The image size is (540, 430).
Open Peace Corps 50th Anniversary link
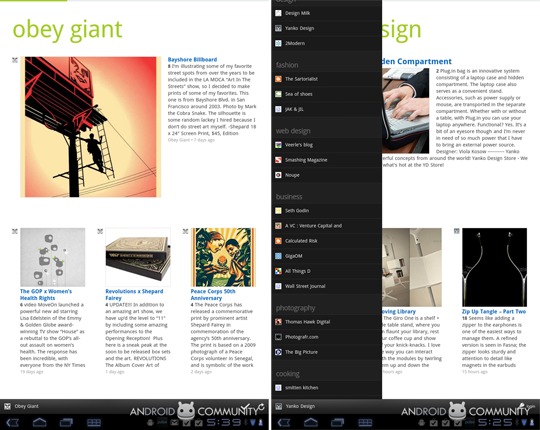(x=213, y=295)
